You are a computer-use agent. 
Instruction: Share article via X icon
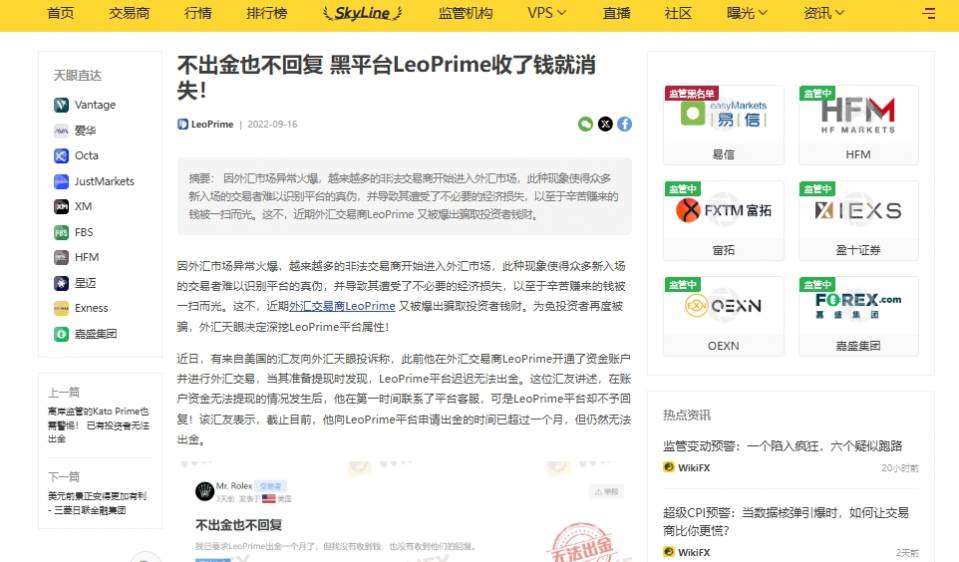click(x=605, y=124)
